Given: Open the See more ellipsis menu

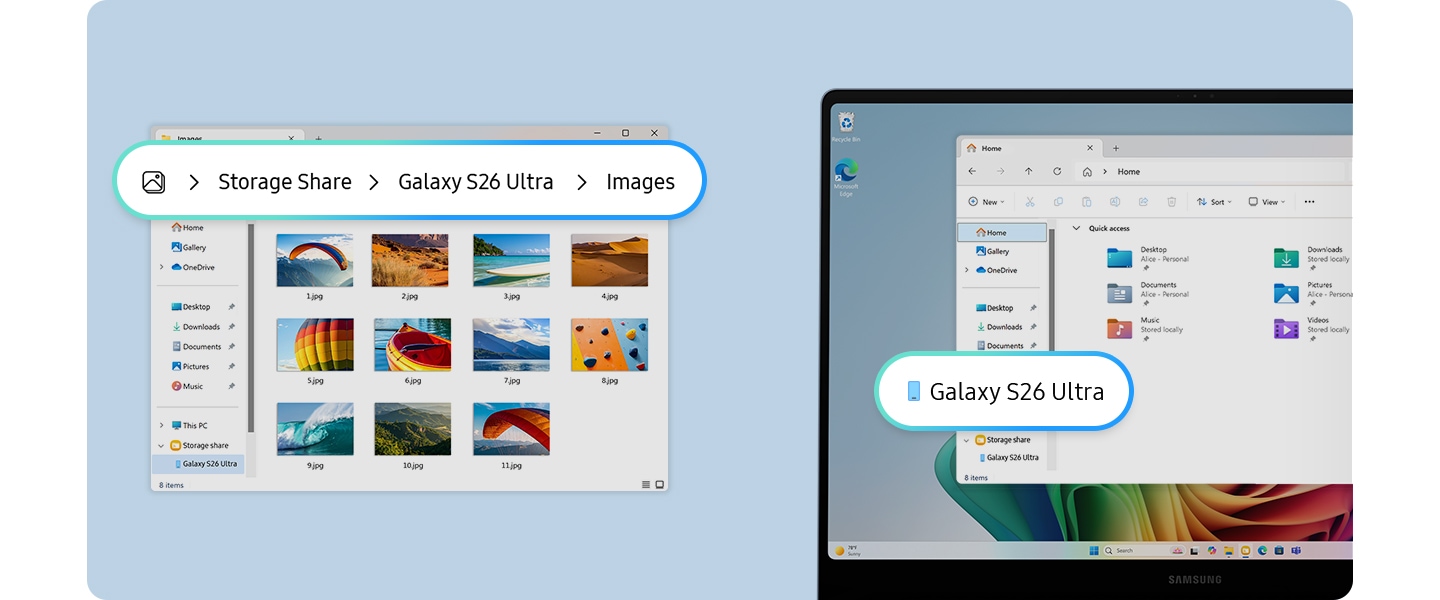Looking at the screenshot, I should click(x=1309, y=202).
